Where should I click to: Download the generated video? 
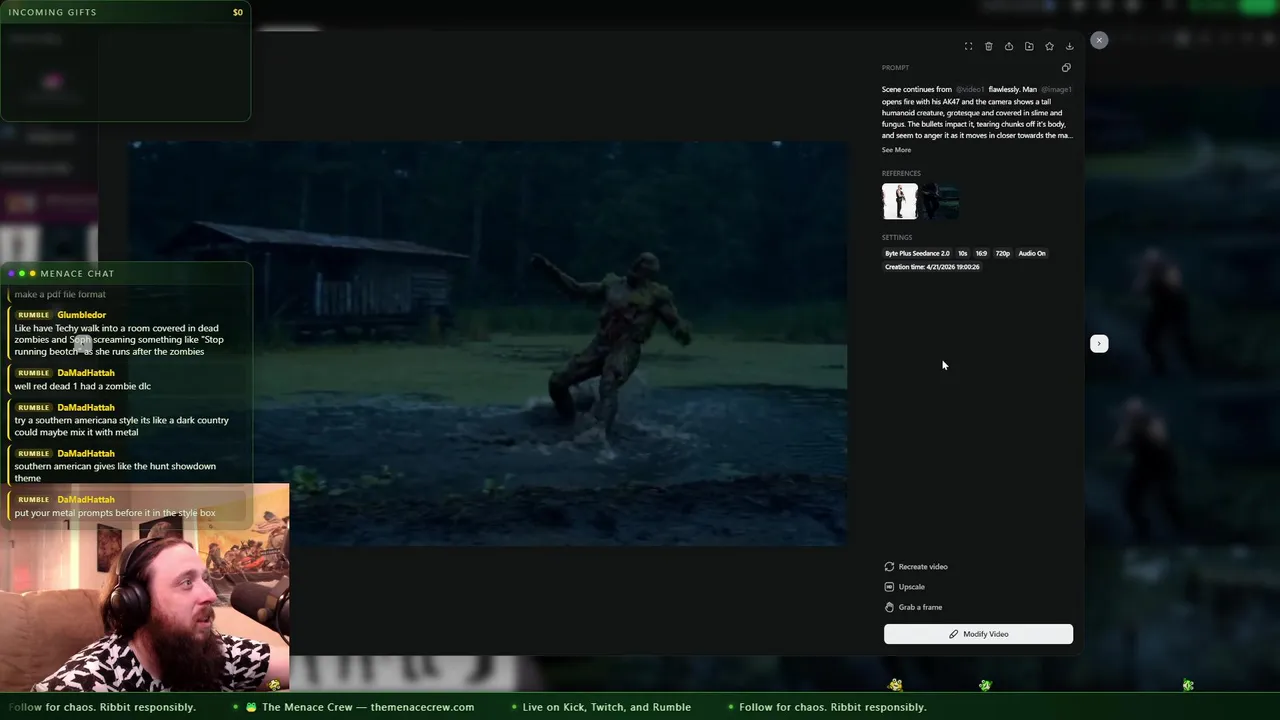pyautogui.click(x=1069, y=46)
